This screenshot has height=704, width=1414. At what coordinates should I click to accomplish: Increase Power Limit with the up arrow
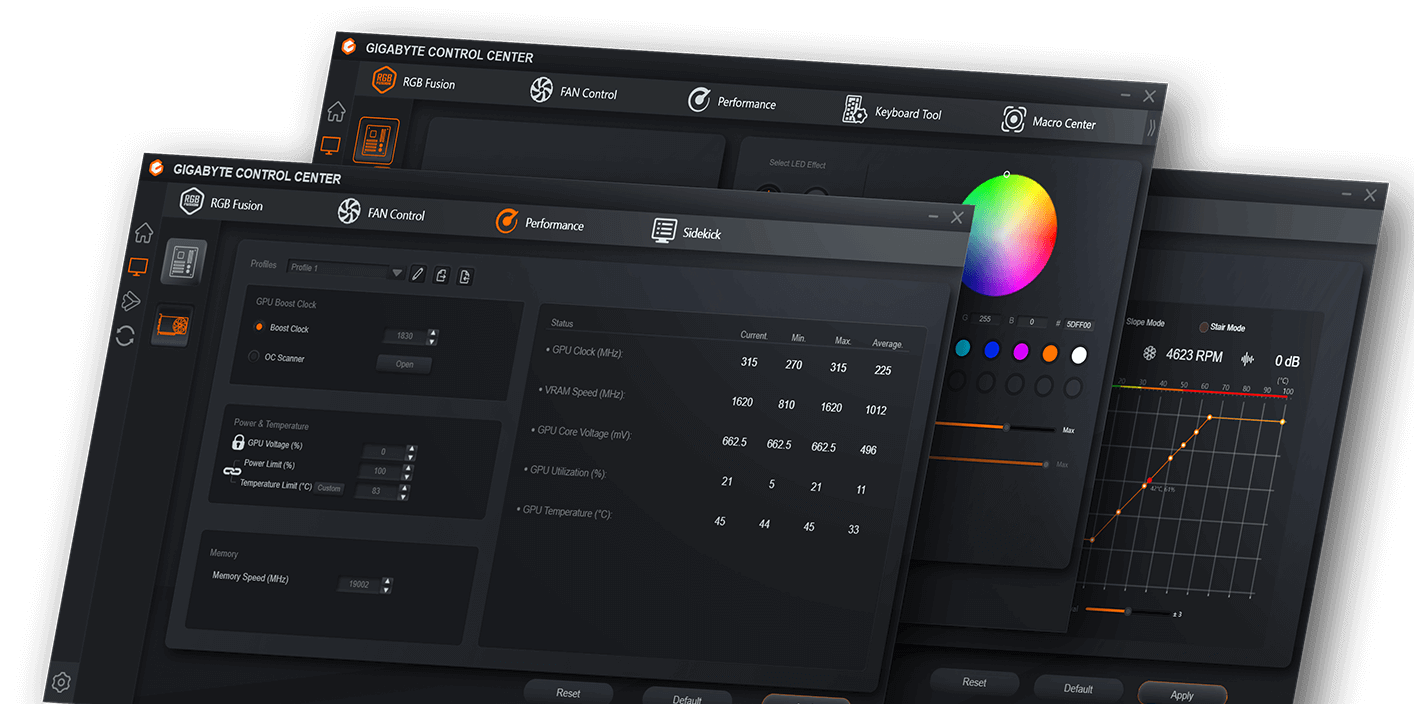(407, 468)
